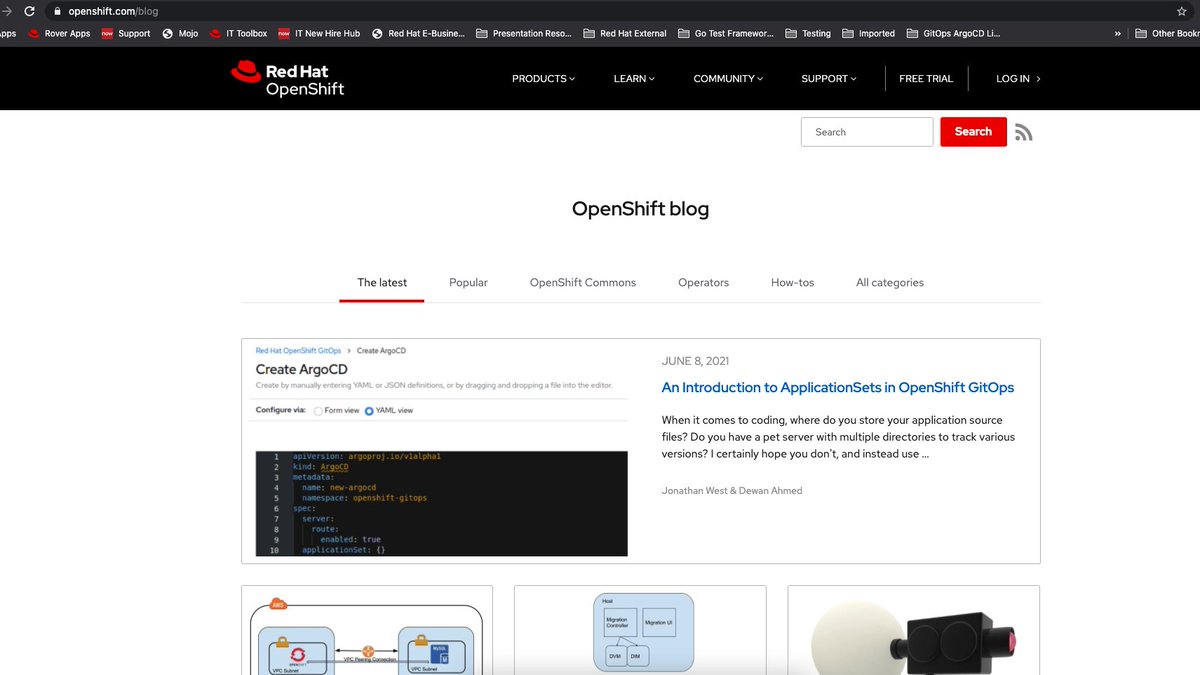Screen dimensions: 1200x675
Task: Click the red Search button
Action: (x=973, y=132)
